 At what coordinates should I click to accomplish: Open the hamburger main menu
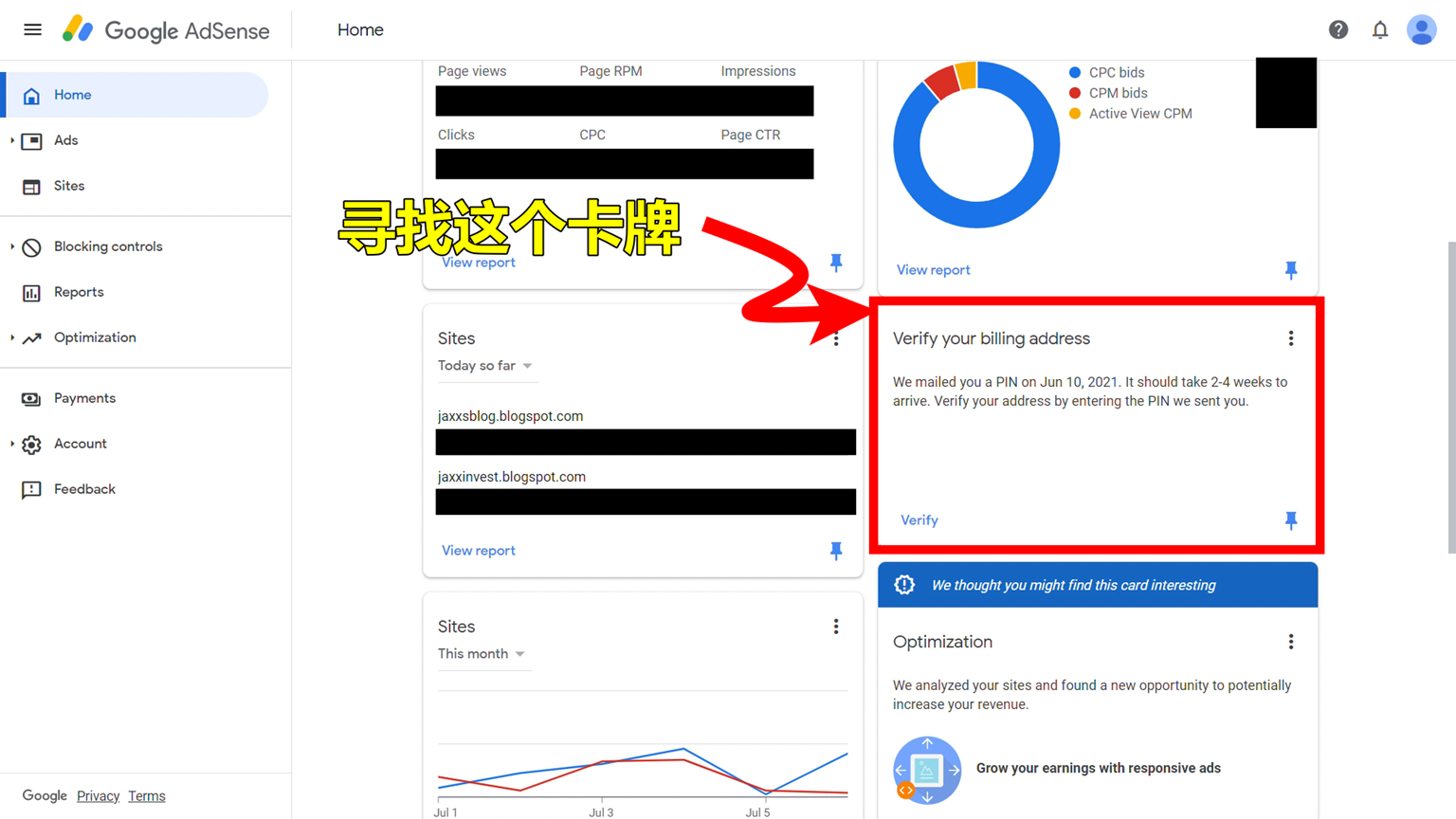point(32,29)
